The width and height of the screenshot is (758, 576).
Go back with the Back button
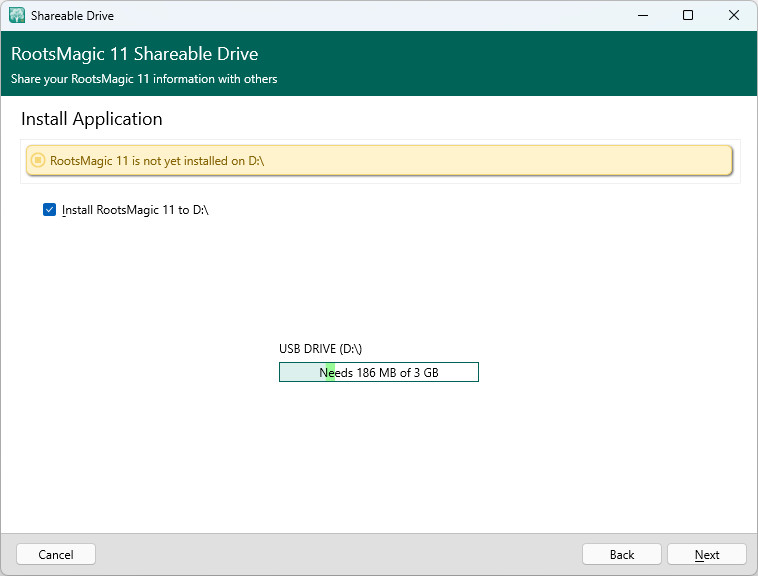pyautogui.click(x=622, y=554)
